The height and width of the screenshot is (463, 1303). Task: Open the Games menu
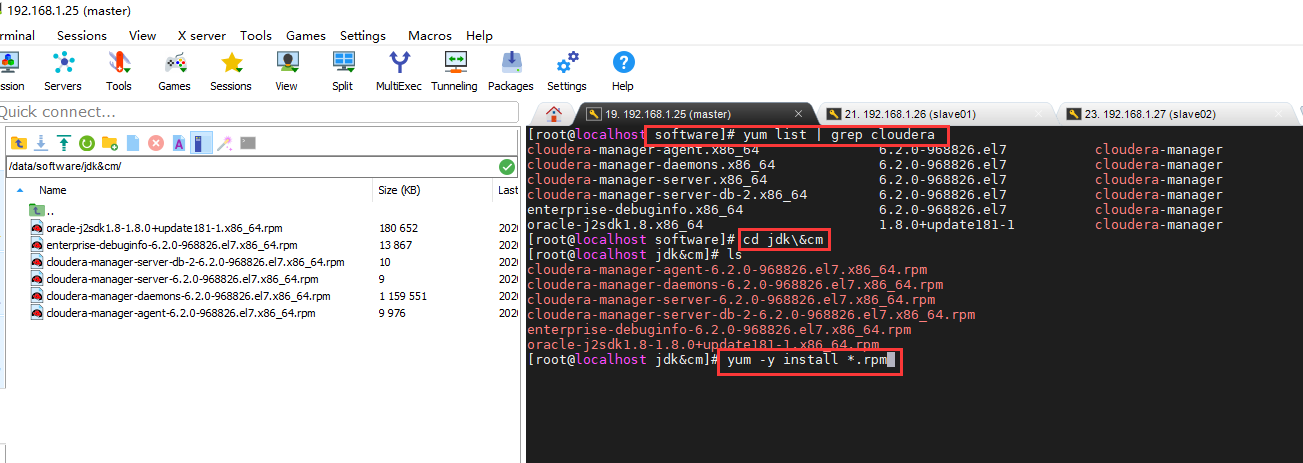click(306, 35)
